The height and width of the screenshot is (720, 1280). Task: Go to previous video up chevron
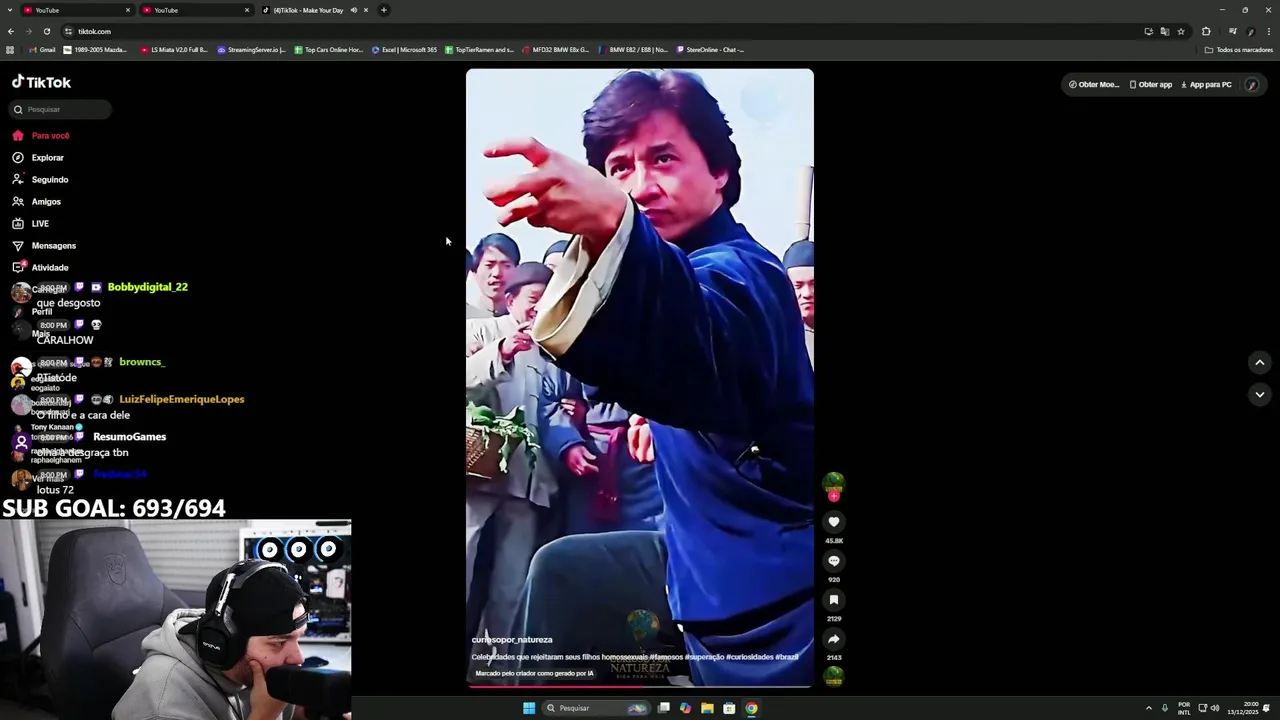(1259, 362)
